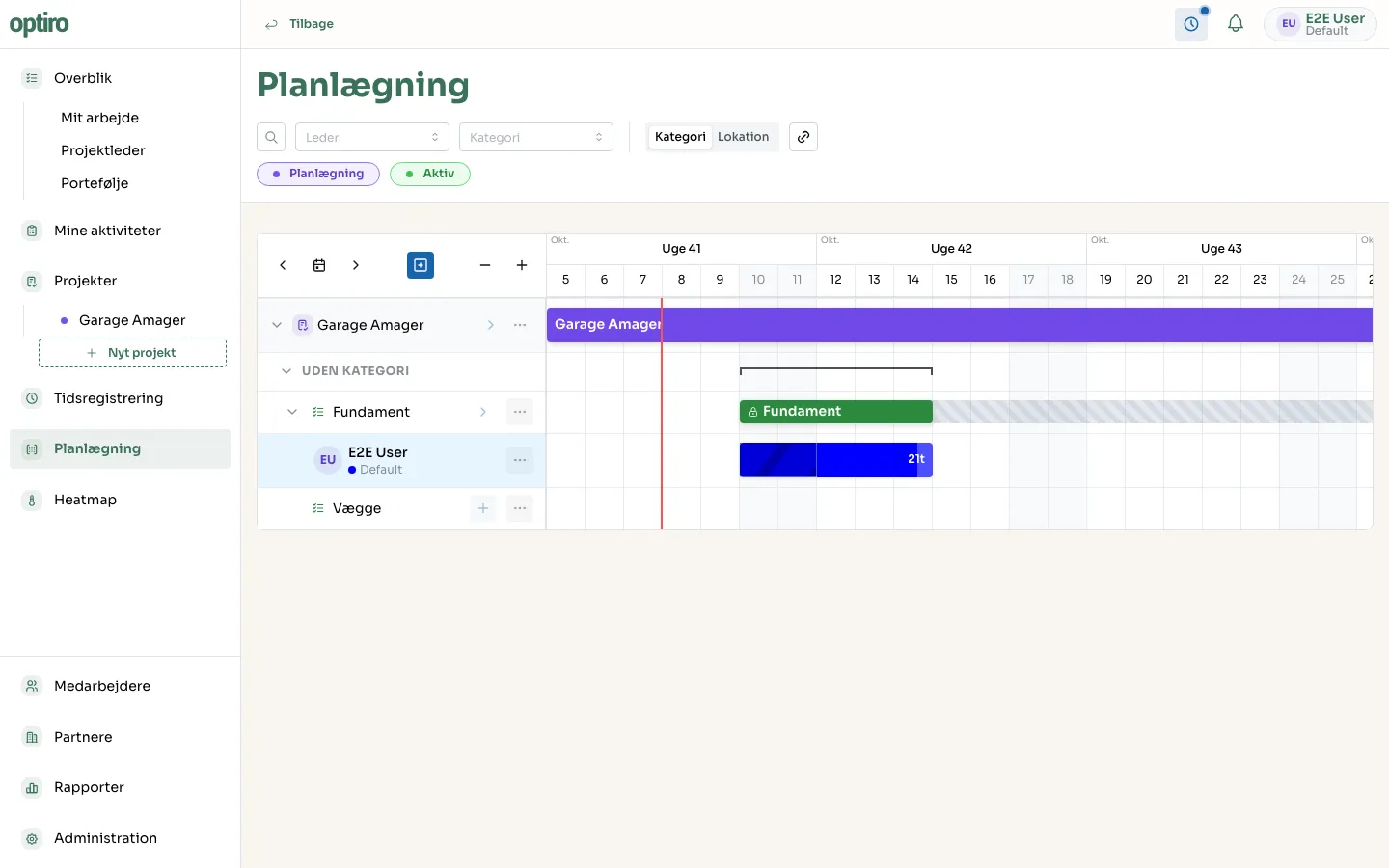The image size is (1389, 868).
Task: Toggle the Aktiv status filter chip
Action: (430, 174)
